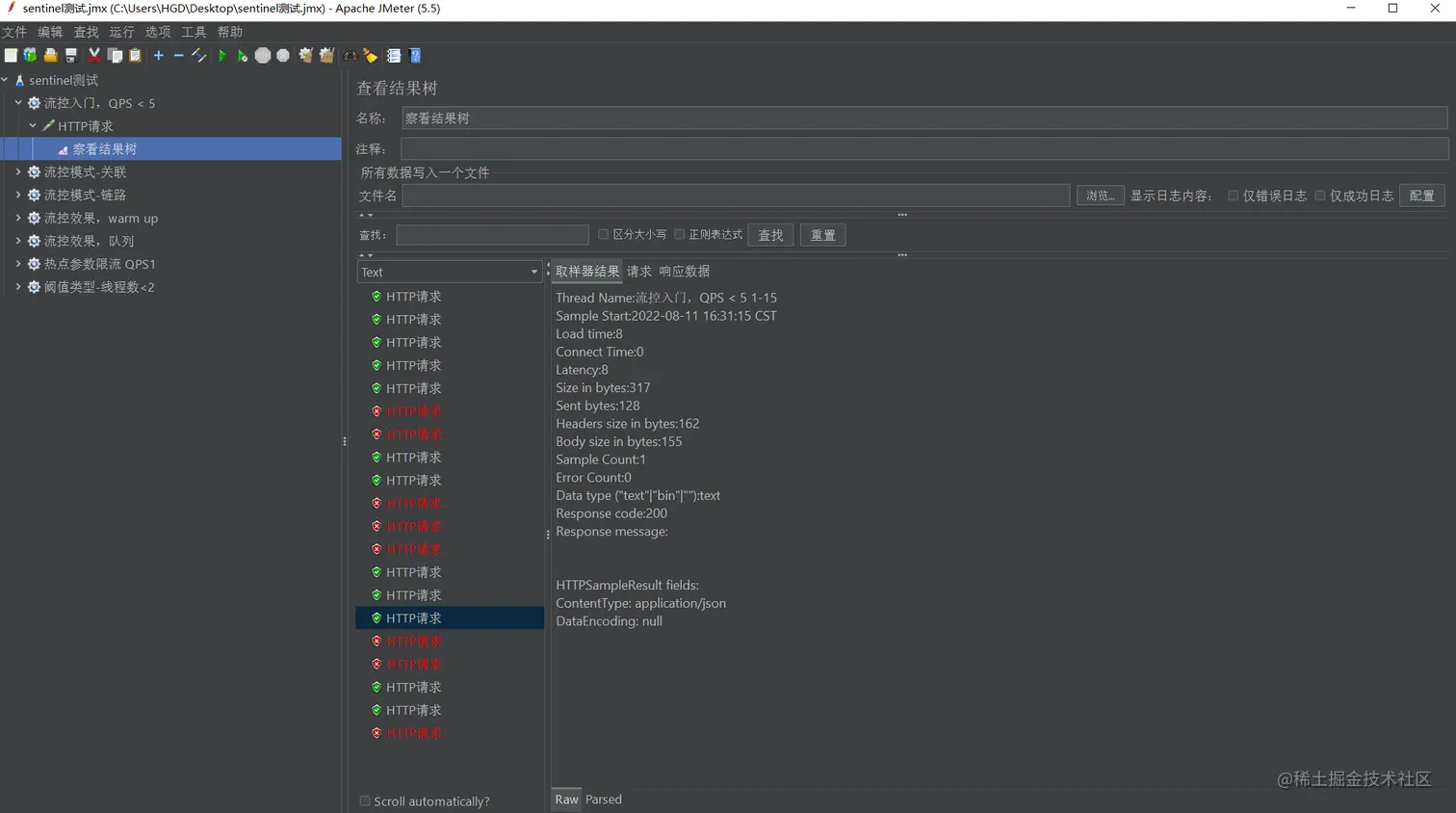
Task: Collapse the HTTP请求 sampler tree node
Action: coord(33,125)
